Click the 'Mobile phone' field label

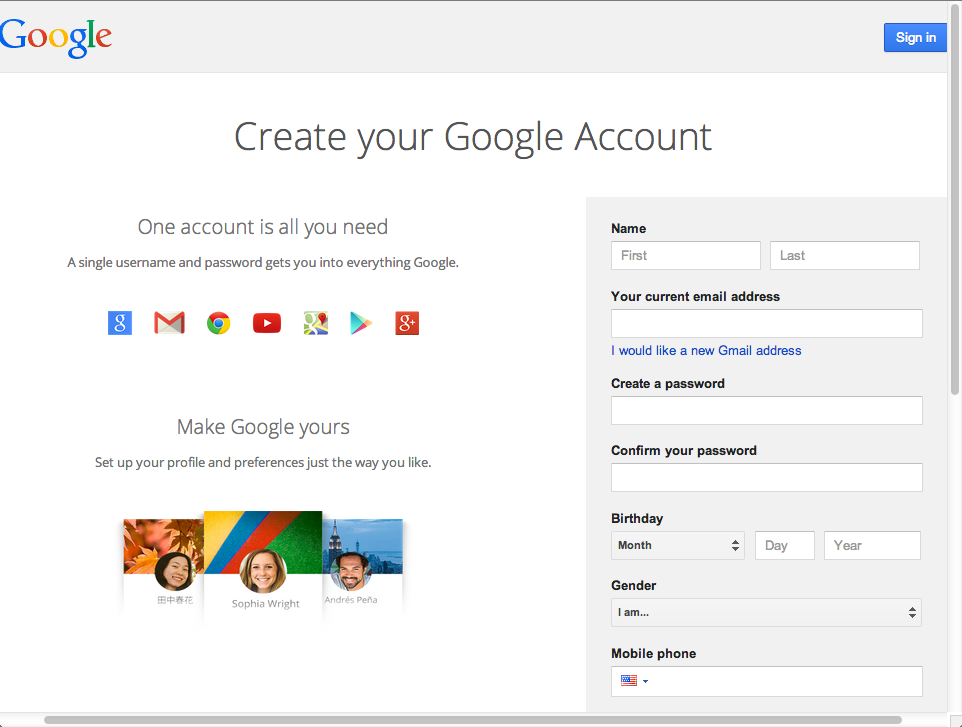[x=653, y=653]
